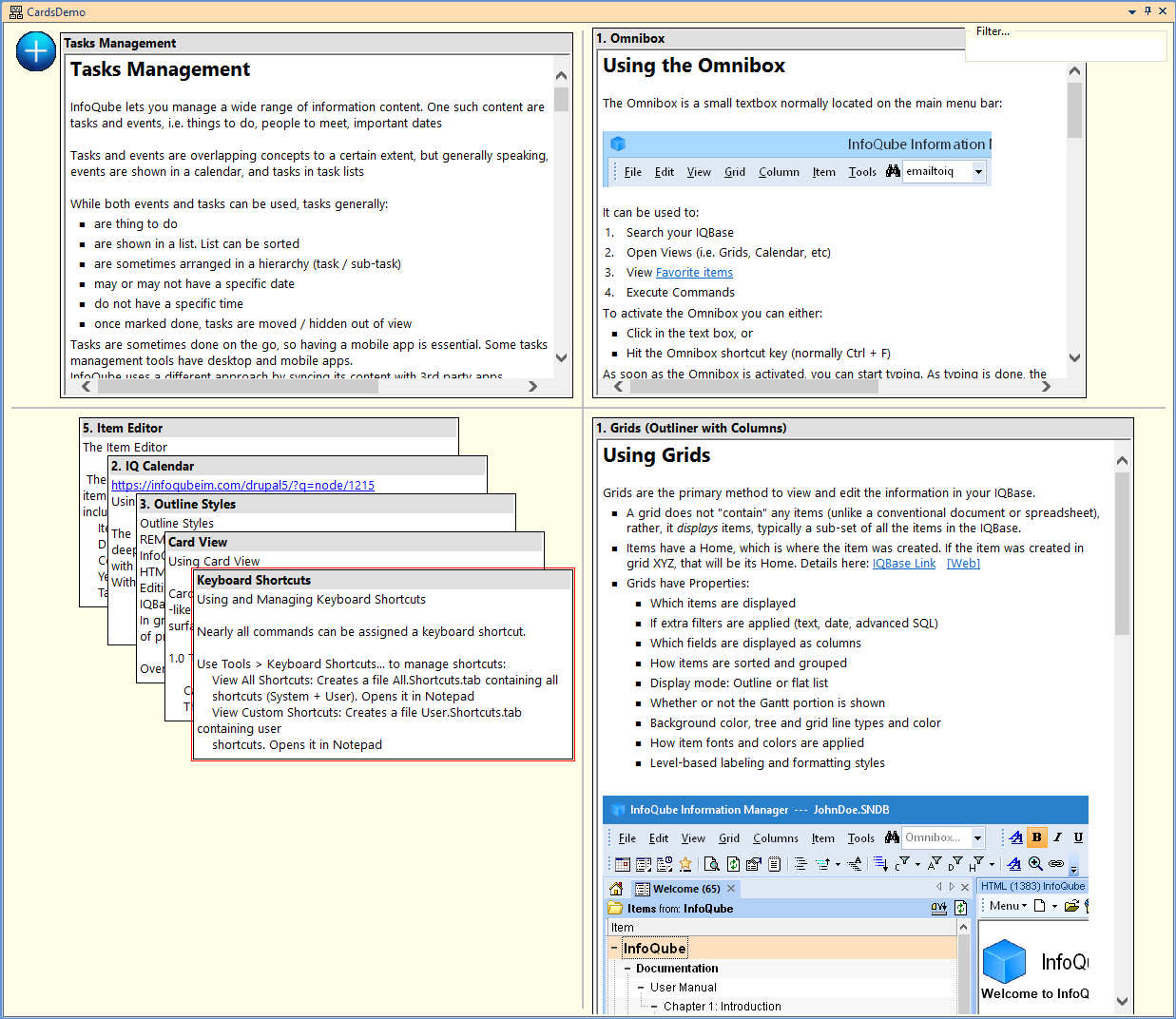Select the Keyboard Shortcuts card header
Viewport: 1176px width, 1019px height.
coord(383,581)
